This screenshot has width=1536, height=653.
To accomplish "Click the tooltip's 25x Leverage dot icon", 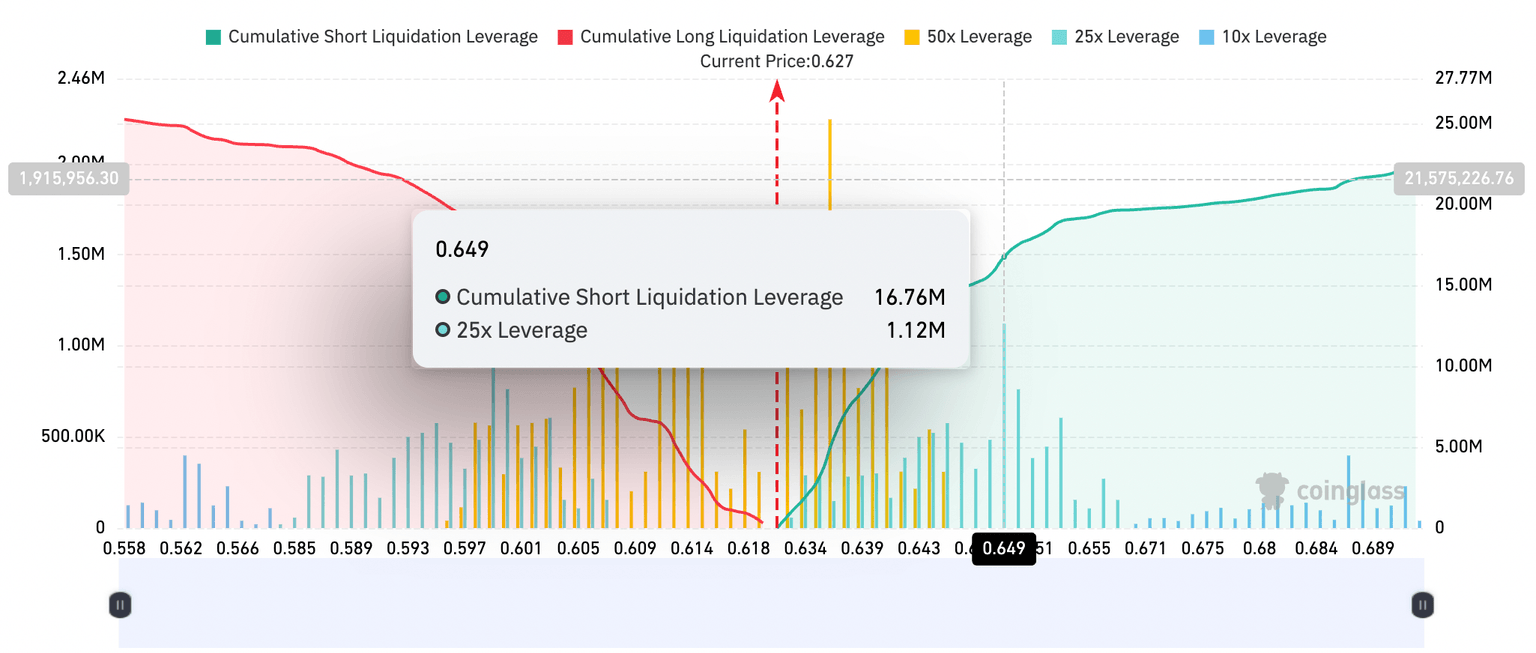I will coord(443,330).
